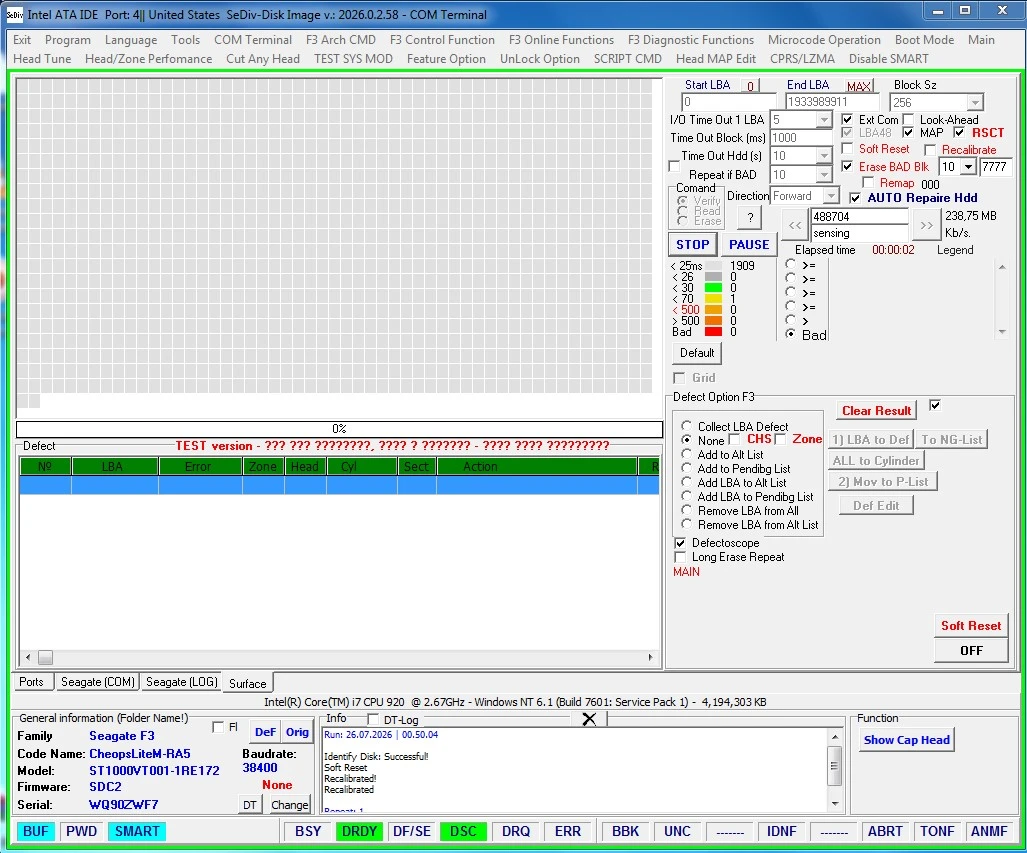Click the Start LBA 0 reset button
This screenshot has width=1027, height=853.
click(x=750, y=86)
